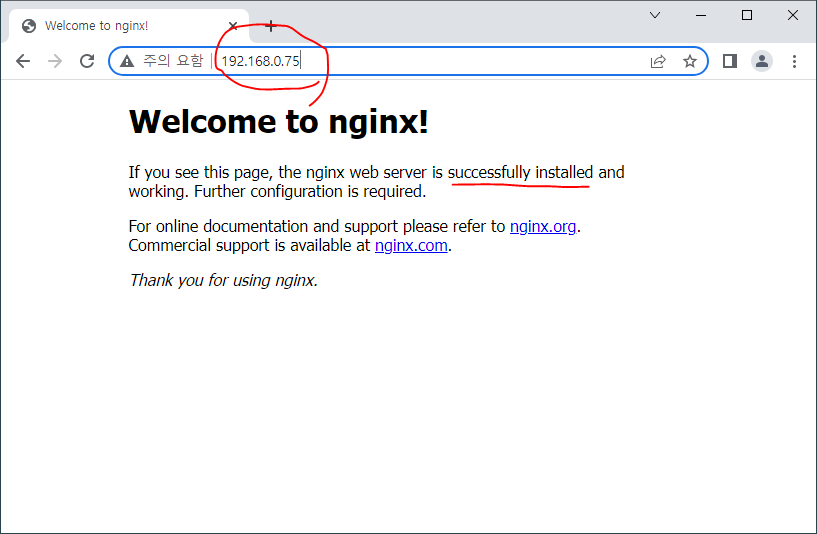The image size is (817, 534).
Task: Click the Welcome to nginx! heading
Action: click(279, 122)
